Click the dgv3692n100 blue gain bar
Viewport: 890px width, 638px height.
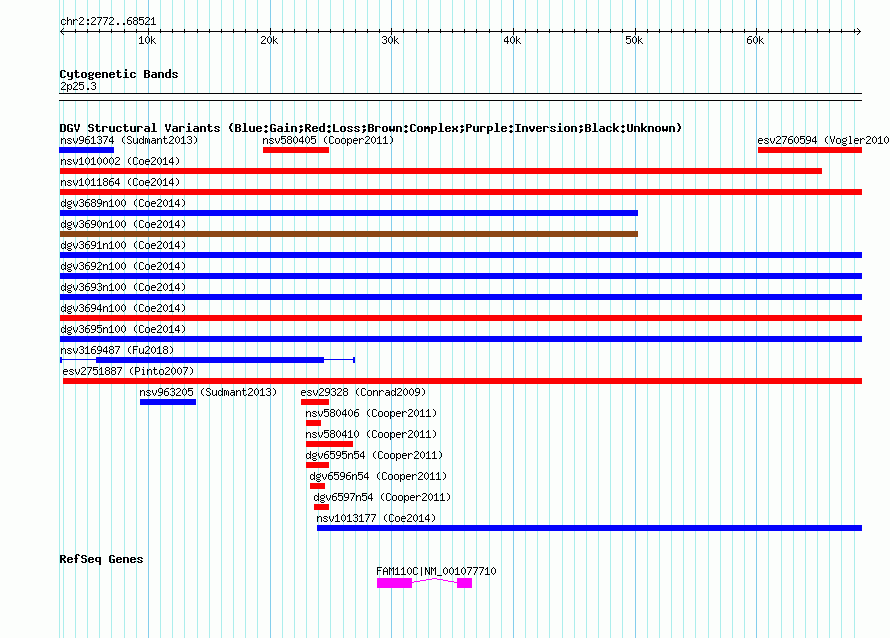[461, 276]
